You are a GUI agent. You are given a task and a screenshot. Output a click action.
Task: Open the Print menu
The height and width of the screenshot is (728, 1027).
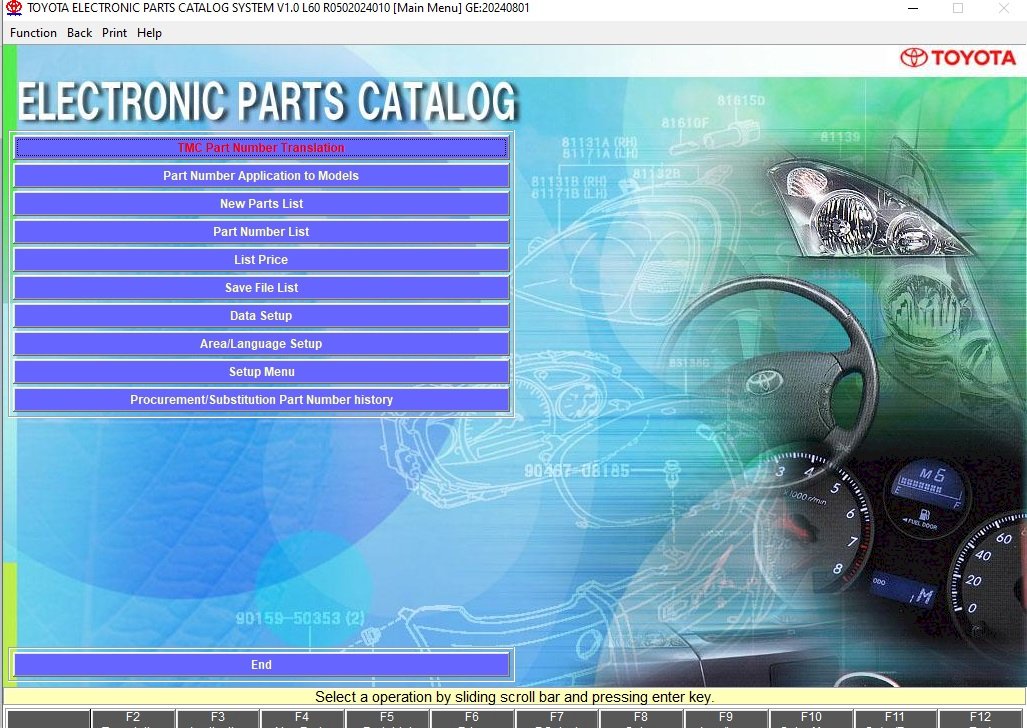(114, 33)
